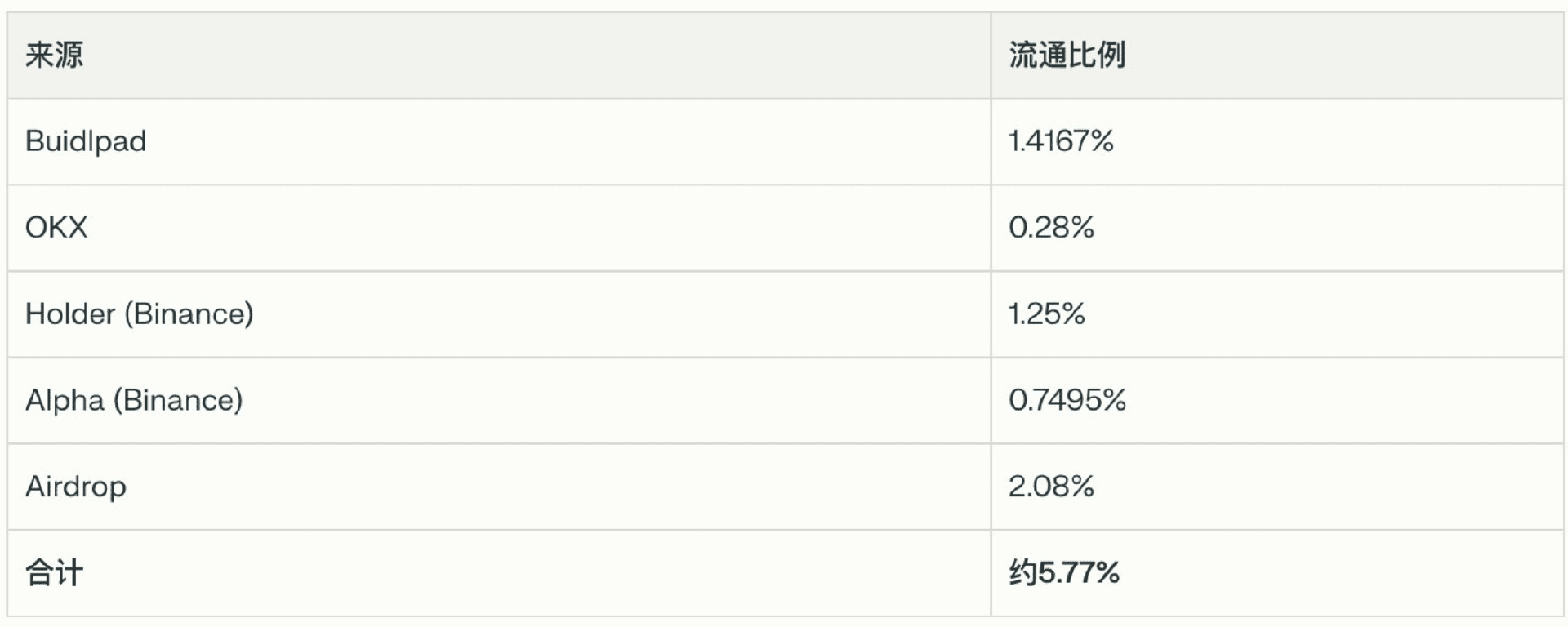Click the word Alpha in the table
Viewport: 1568px width, 627px height.
[65, 401]
